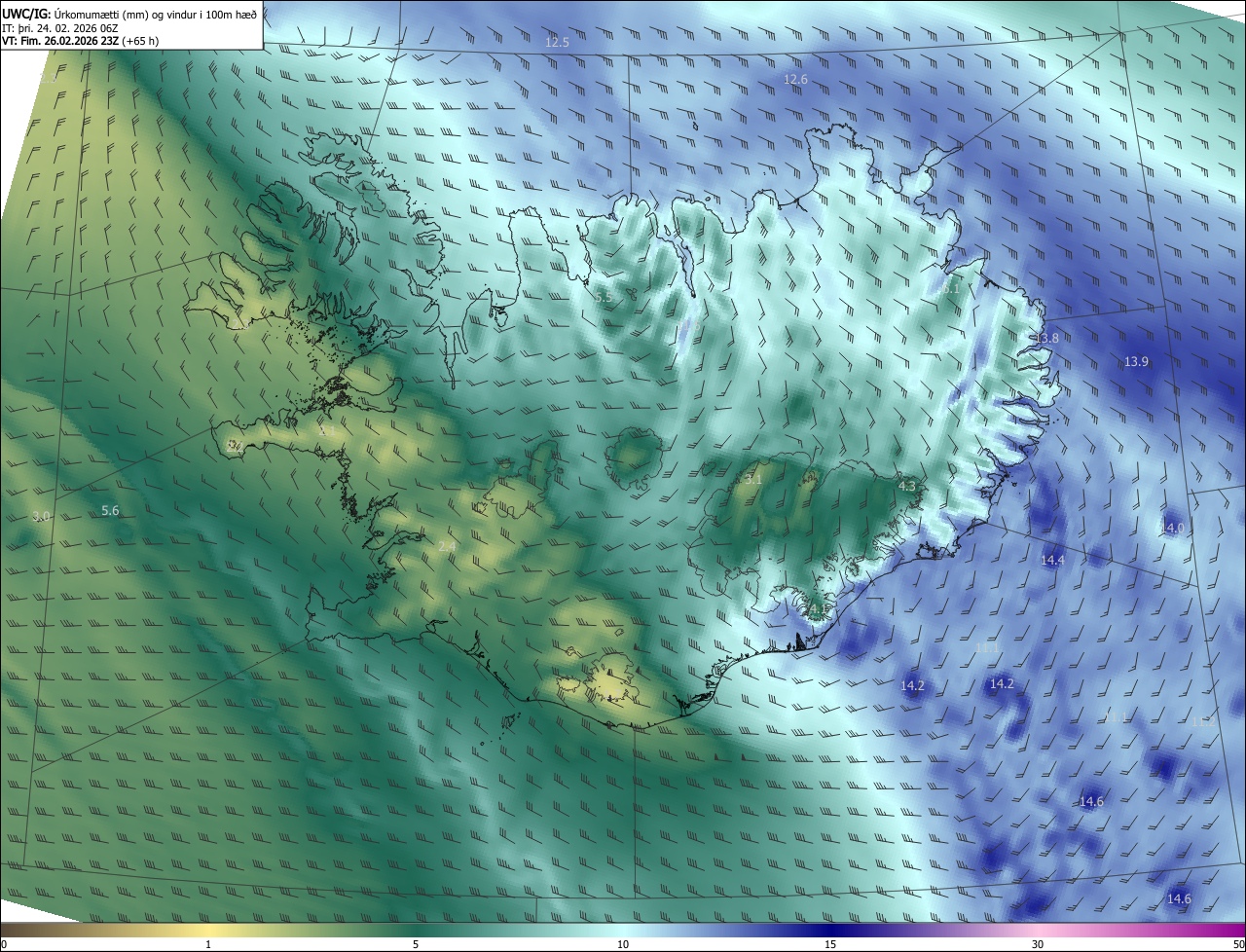
Task: Click the 5.5 value label in the north
Action: (x=605, y=296)
